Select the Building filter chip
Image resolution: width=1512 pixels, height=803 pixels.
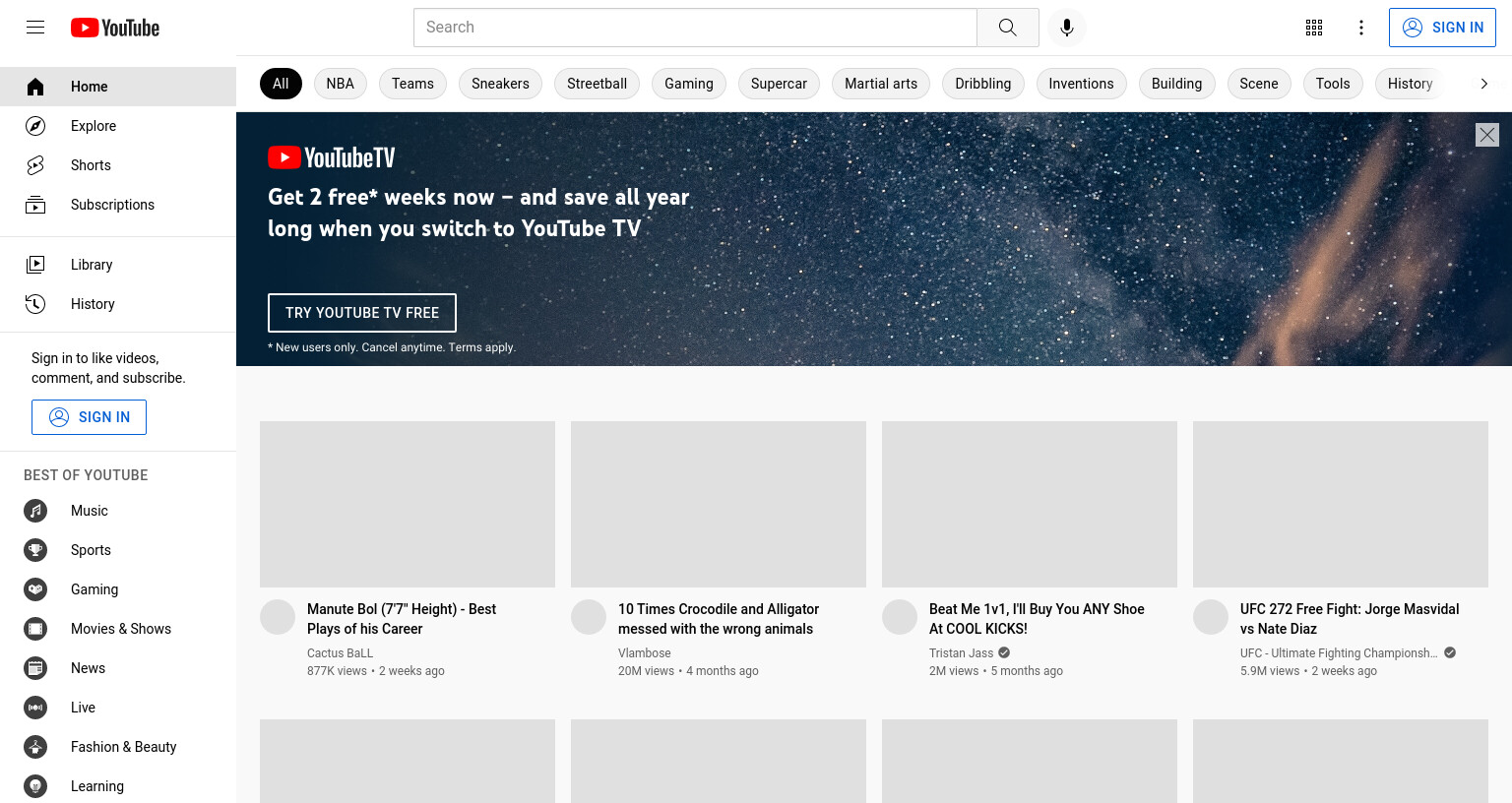click(1177, 84)
